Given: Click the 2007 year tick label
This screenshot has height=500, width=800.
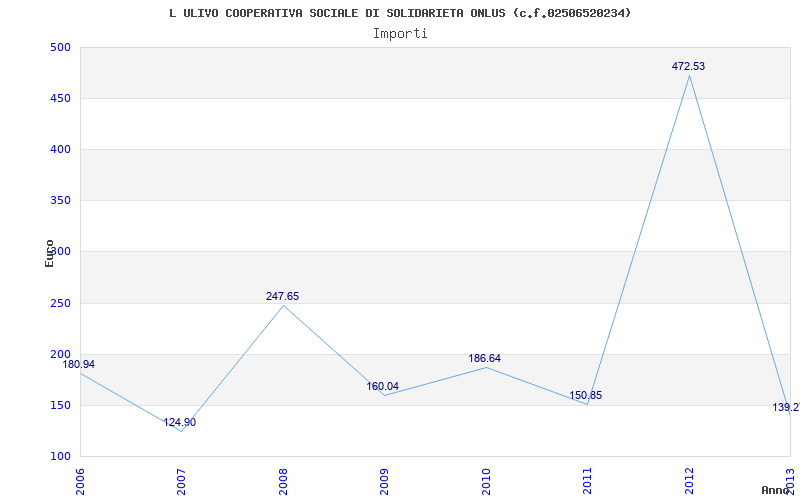Looking at the screenshot, I should (181, 480).
